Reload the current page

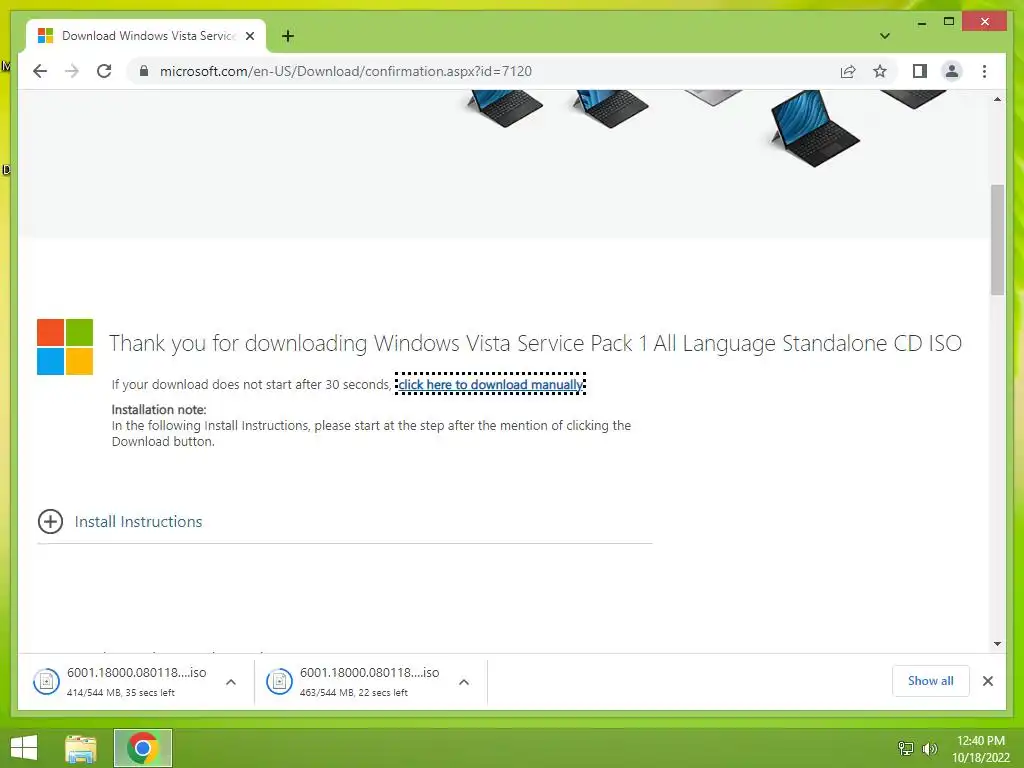tap(104, 71)
